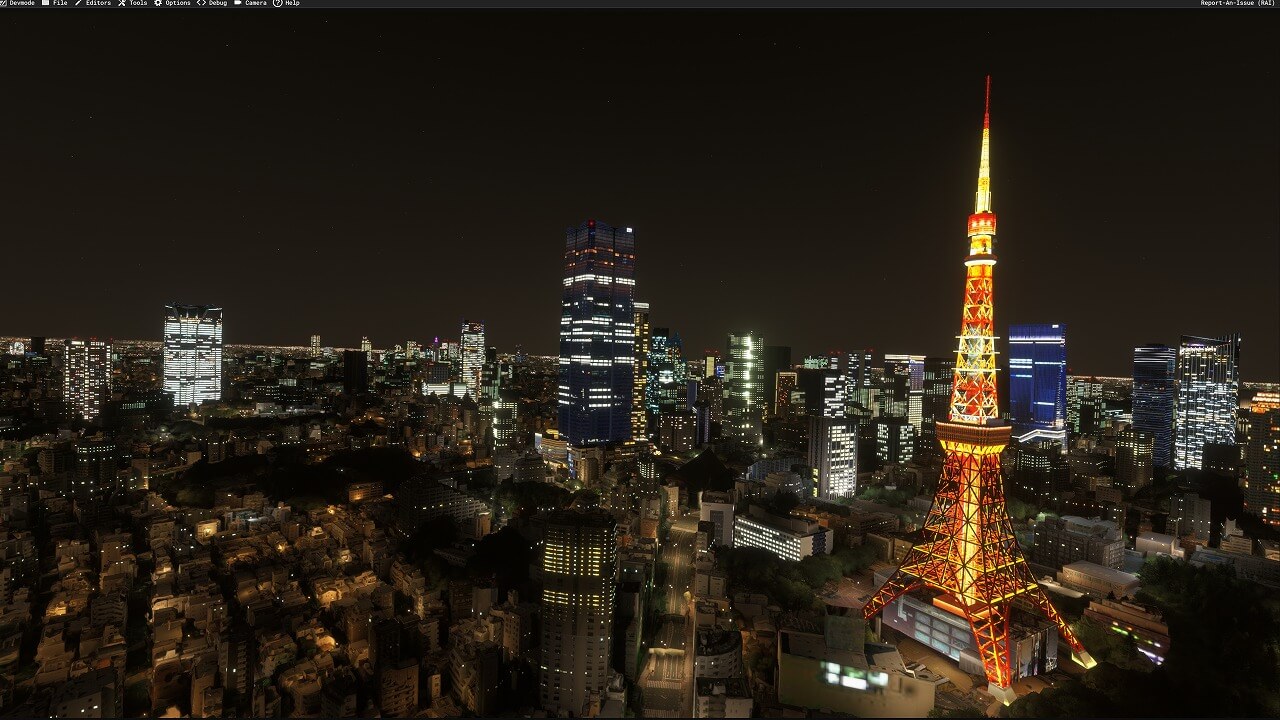1280x720 pixels.
Task: Click the File menu's document icon
Action: pyautogui.click(x=45, y=3)
